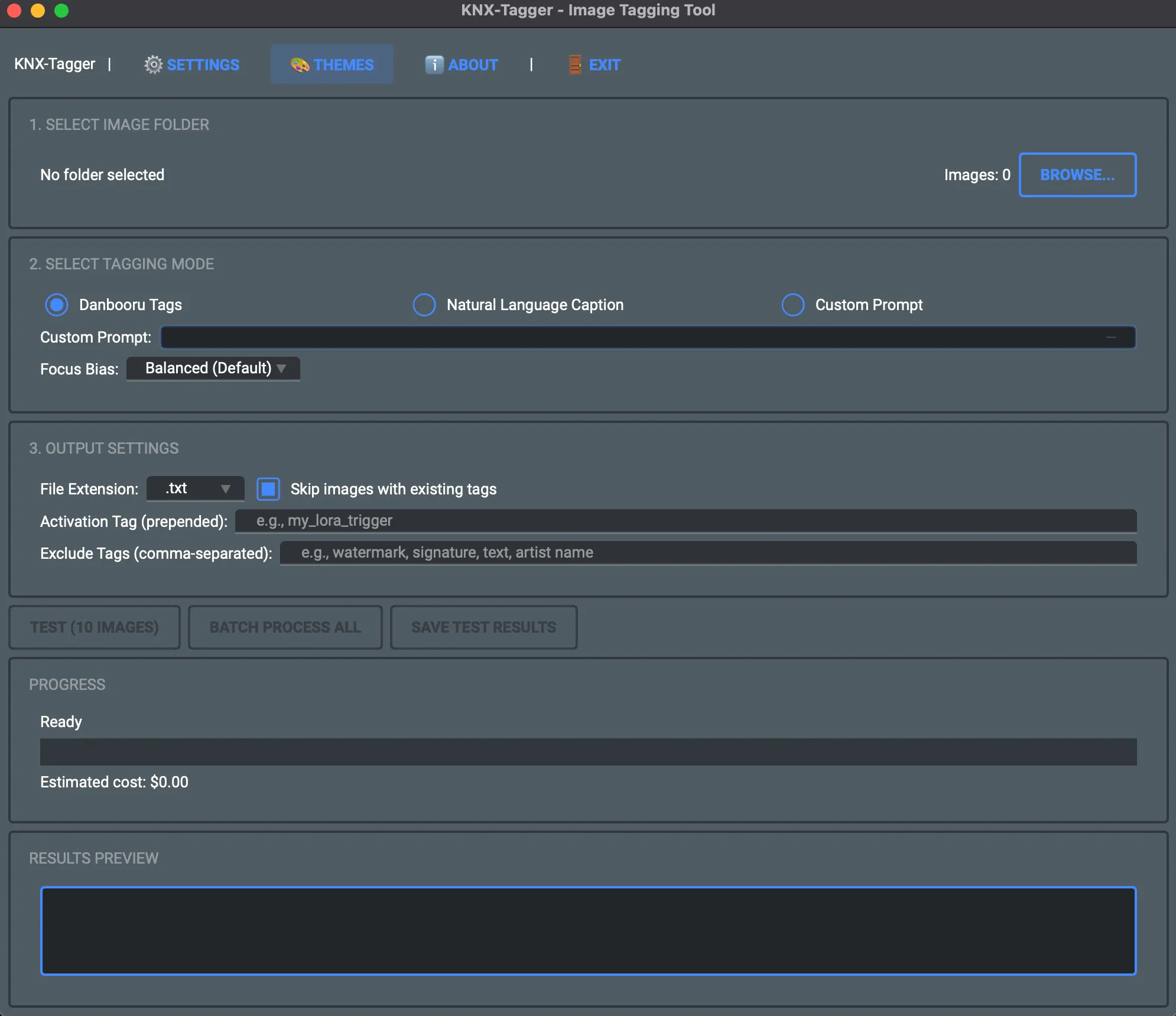Select Natural Language Caption mode
Screen dimensions: 1176x1016
(424, 305)
